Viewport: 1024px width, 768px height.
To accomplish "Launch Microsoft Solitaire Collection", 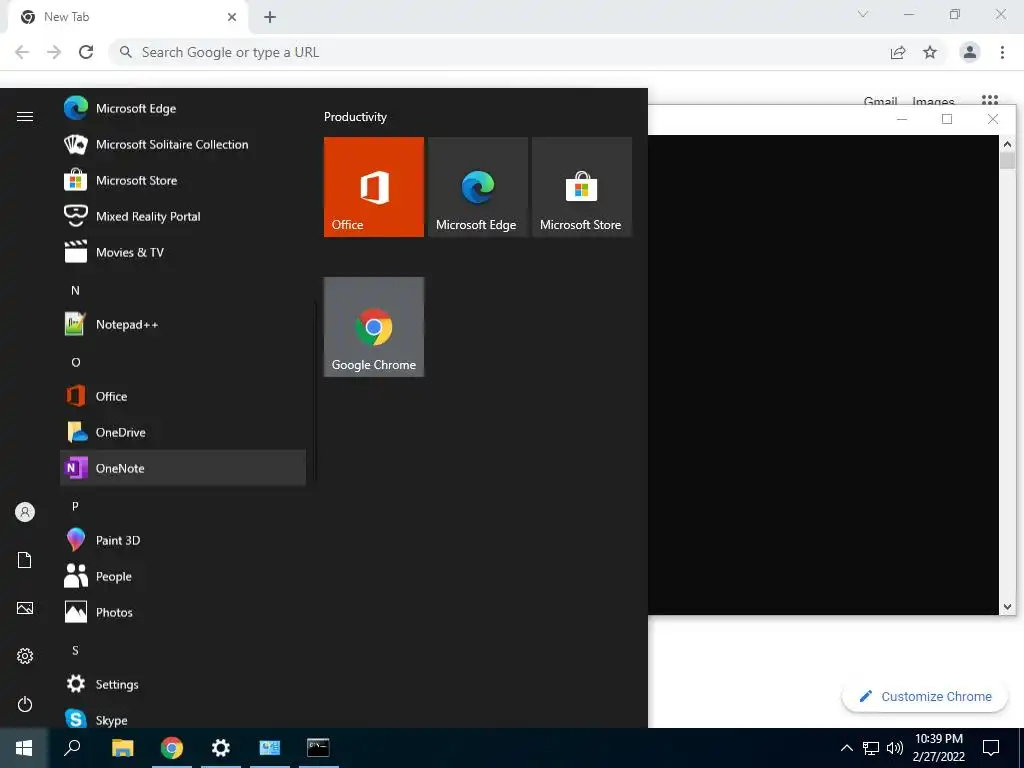I will 183,144.
